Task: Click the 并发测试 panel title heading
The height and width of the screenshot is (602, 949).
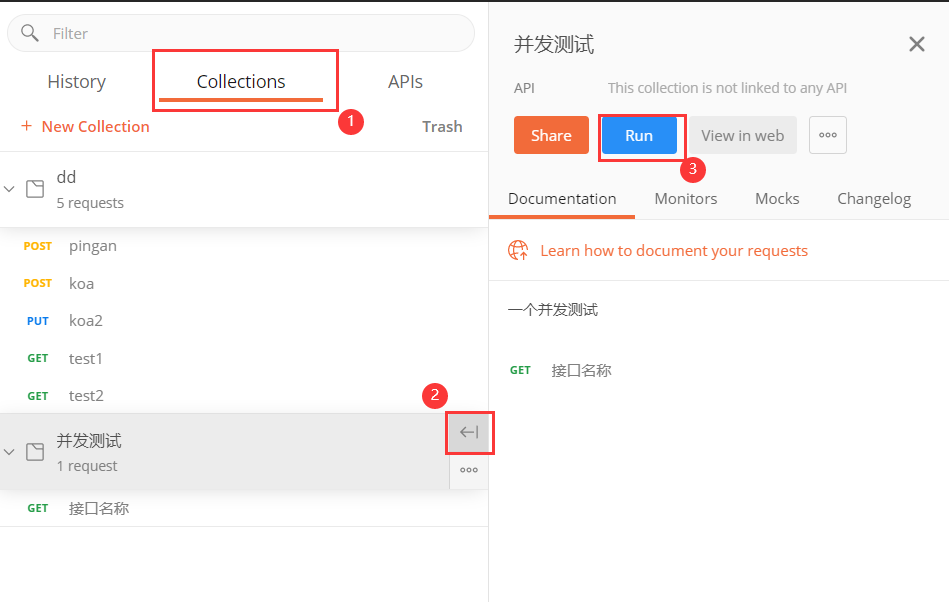Action: point(554,44)
